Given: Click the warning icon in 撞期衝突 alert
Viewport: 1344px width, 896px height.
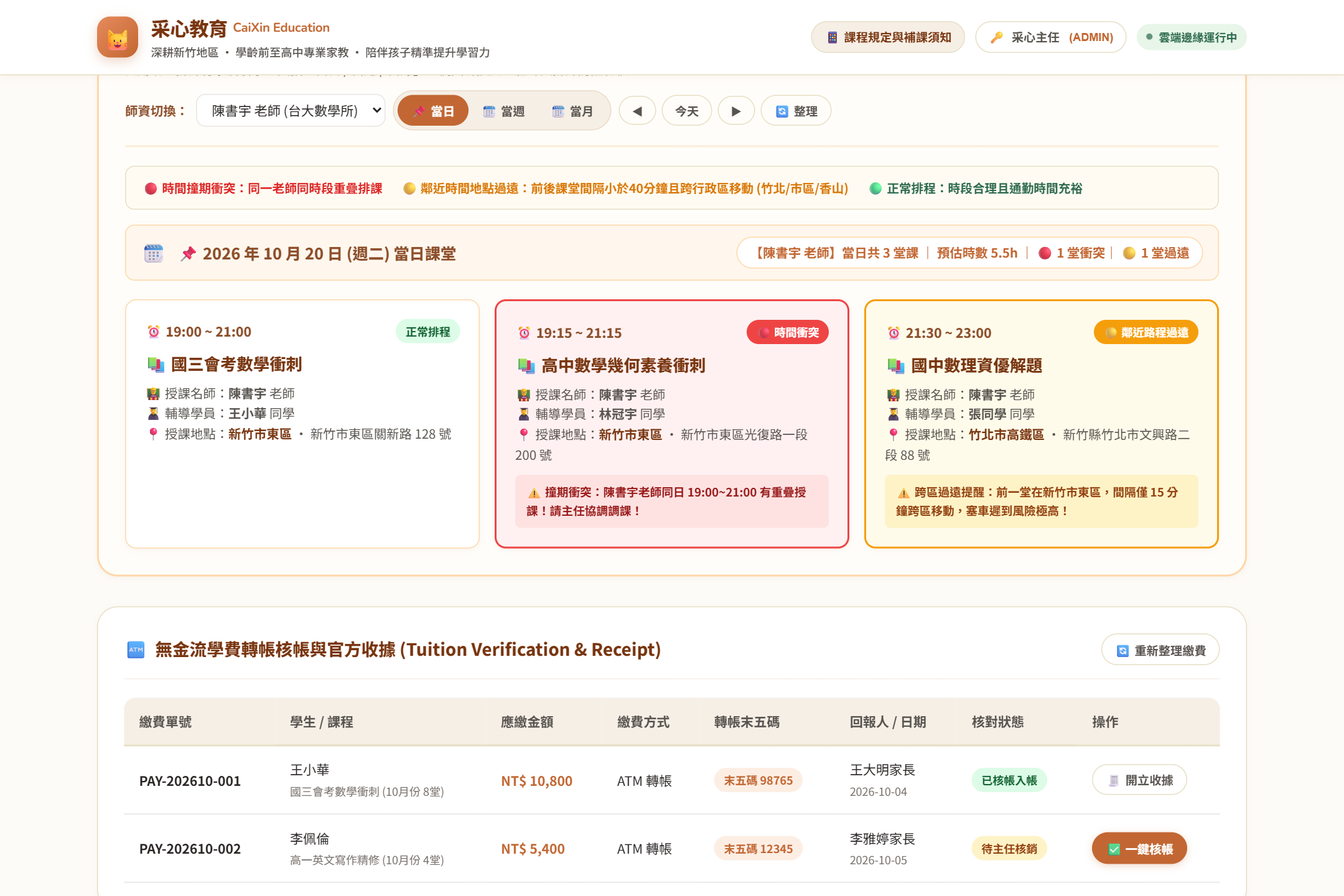Looking at the screenshot, I should pyautogui.click(x=534, y=493).
